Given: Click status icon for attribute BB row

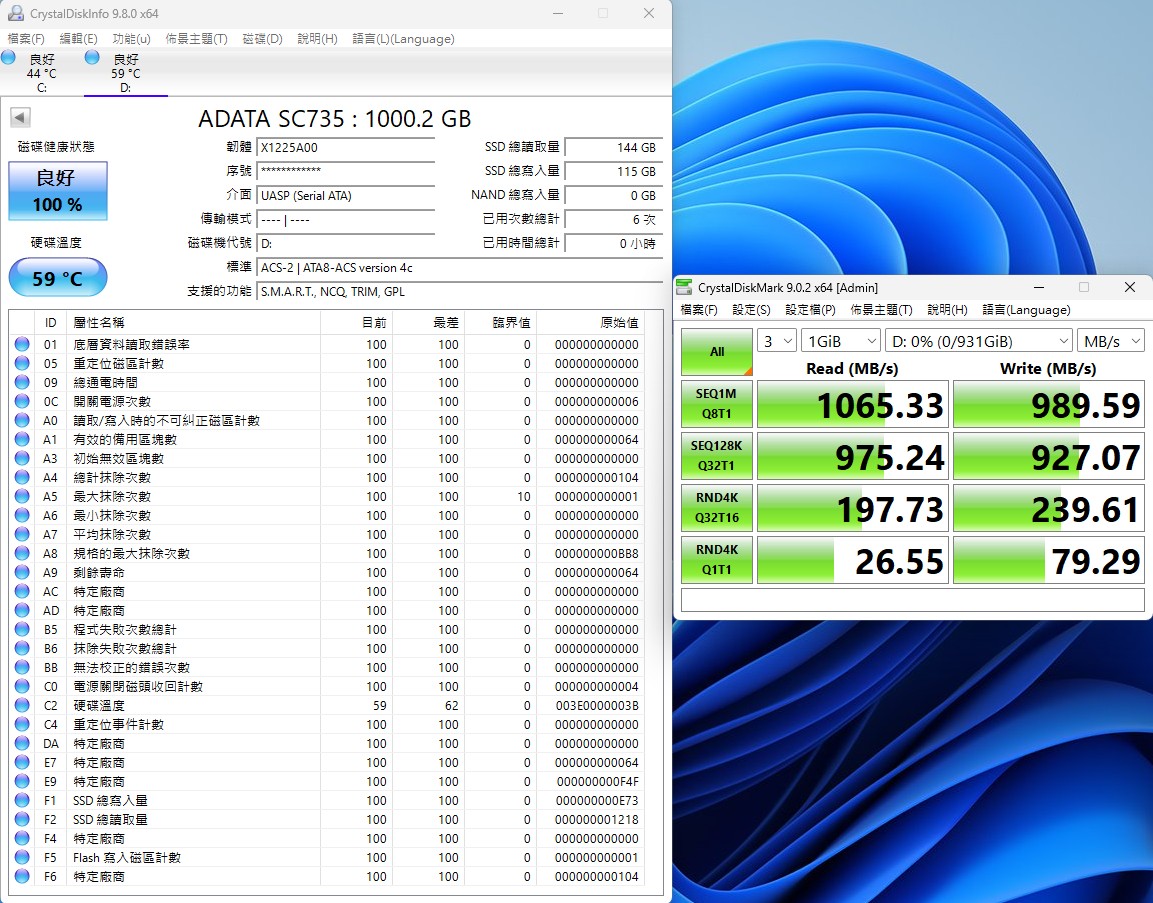Looking at the screenshot, I should [22, 667].
